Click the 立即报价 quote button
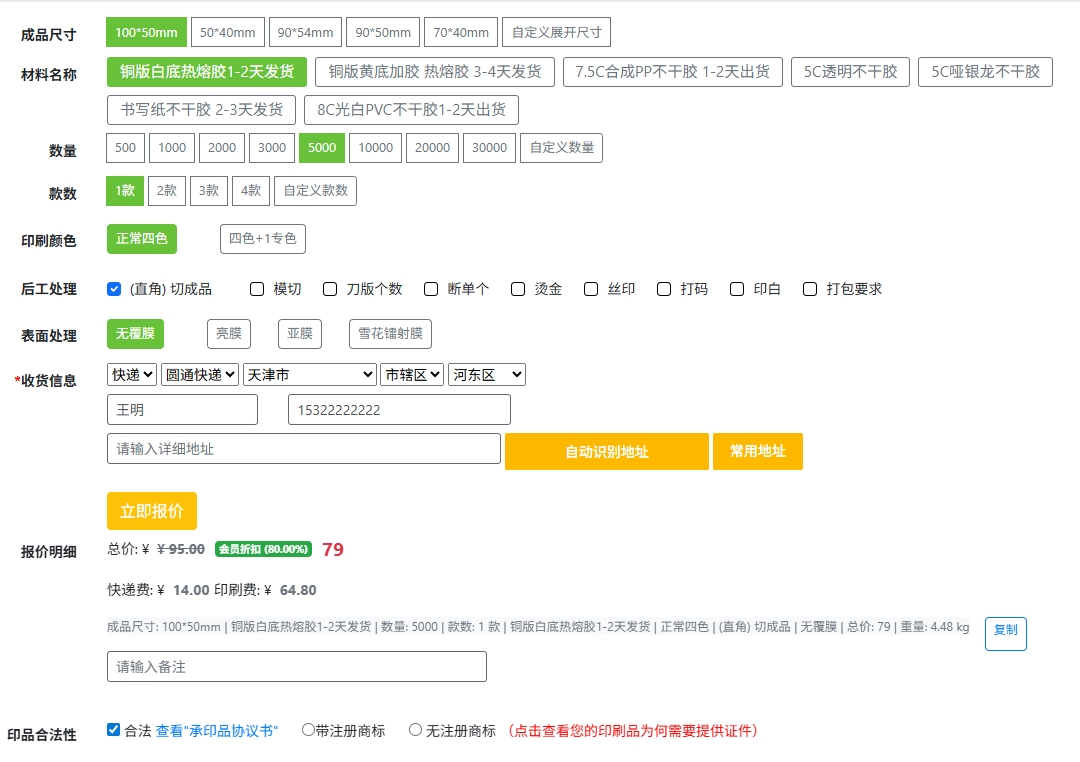Image resolution: width=1080 pixels, height=762 pixels. (152, 511)
